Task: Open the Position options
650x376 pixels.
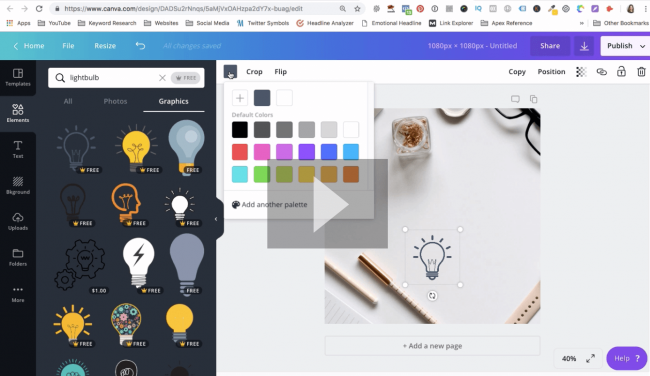Action: coord(551,72)
